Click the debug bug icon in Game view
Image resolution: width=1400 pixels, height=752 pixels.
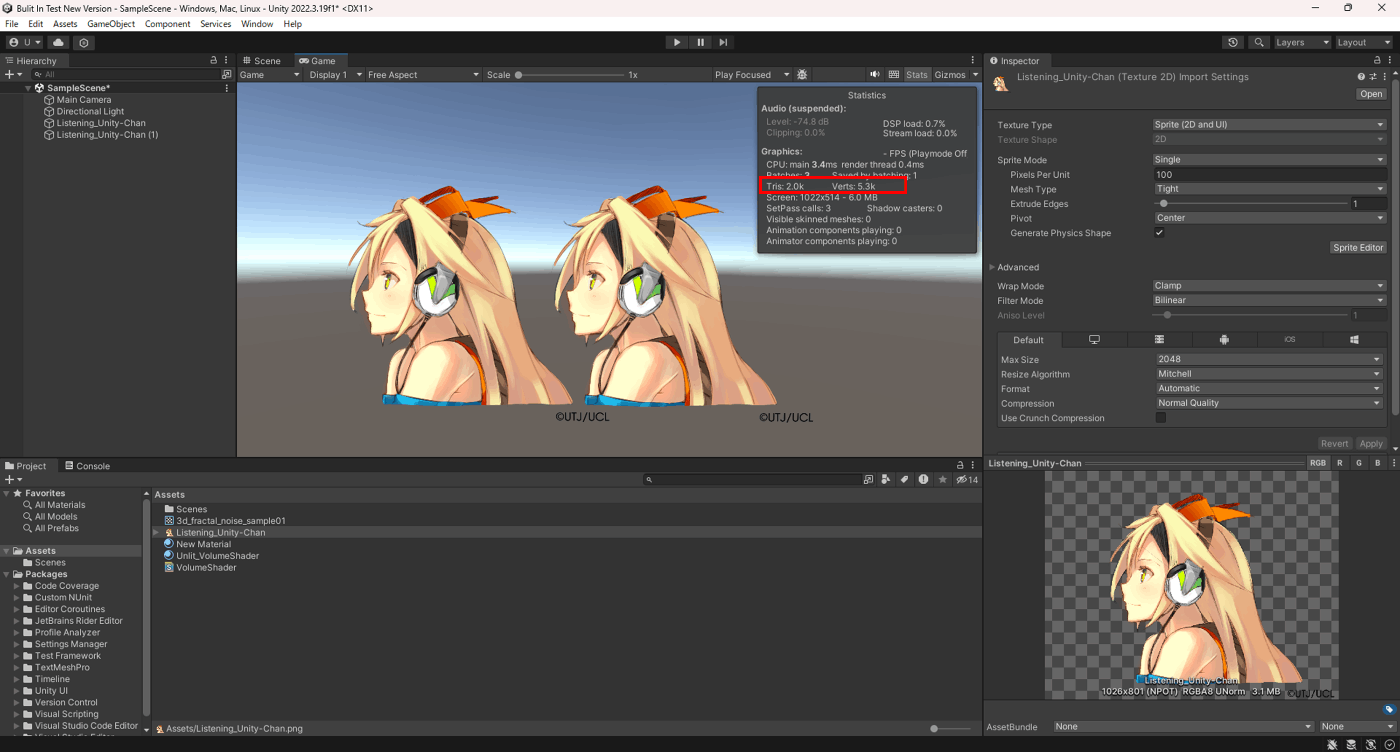802,75
